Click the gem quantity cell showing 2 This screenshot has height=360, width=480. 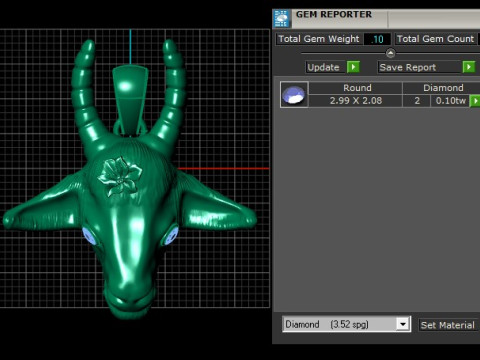point(417,101)
